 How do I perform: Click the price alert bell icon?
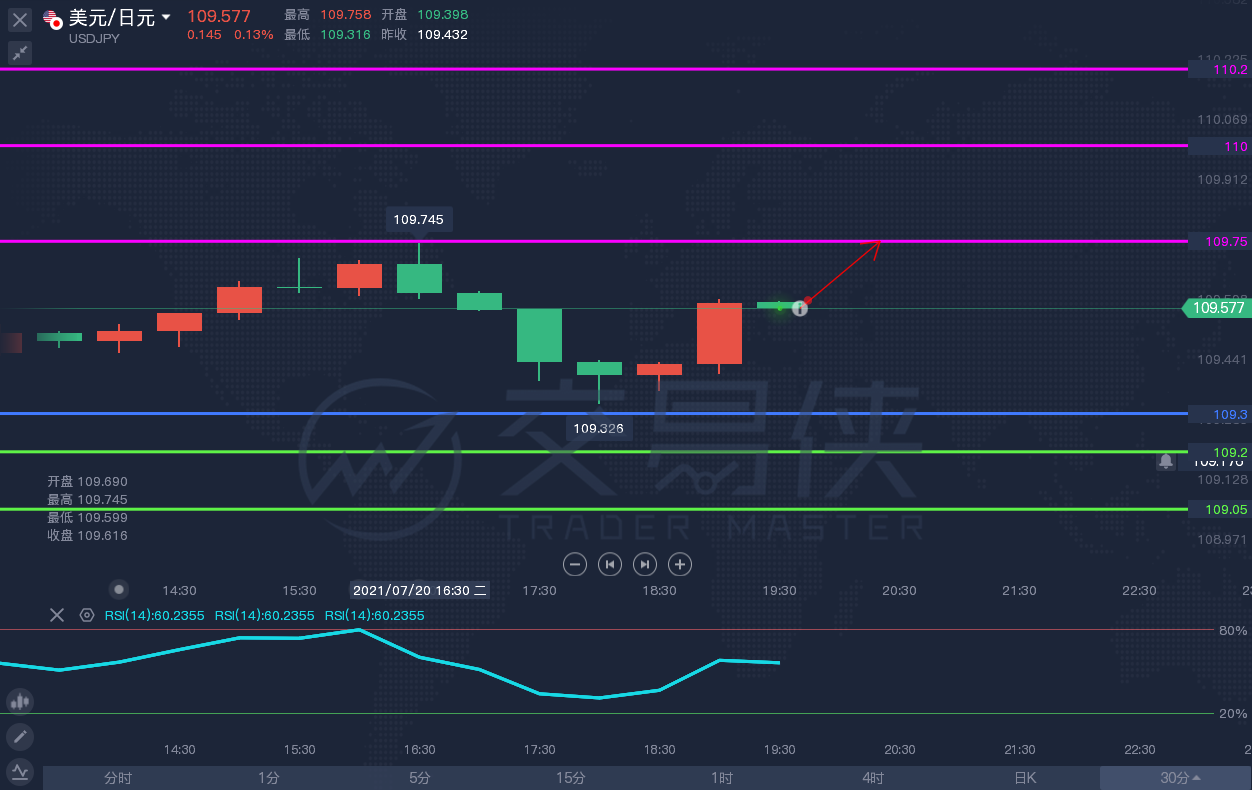click(1166, 461)
